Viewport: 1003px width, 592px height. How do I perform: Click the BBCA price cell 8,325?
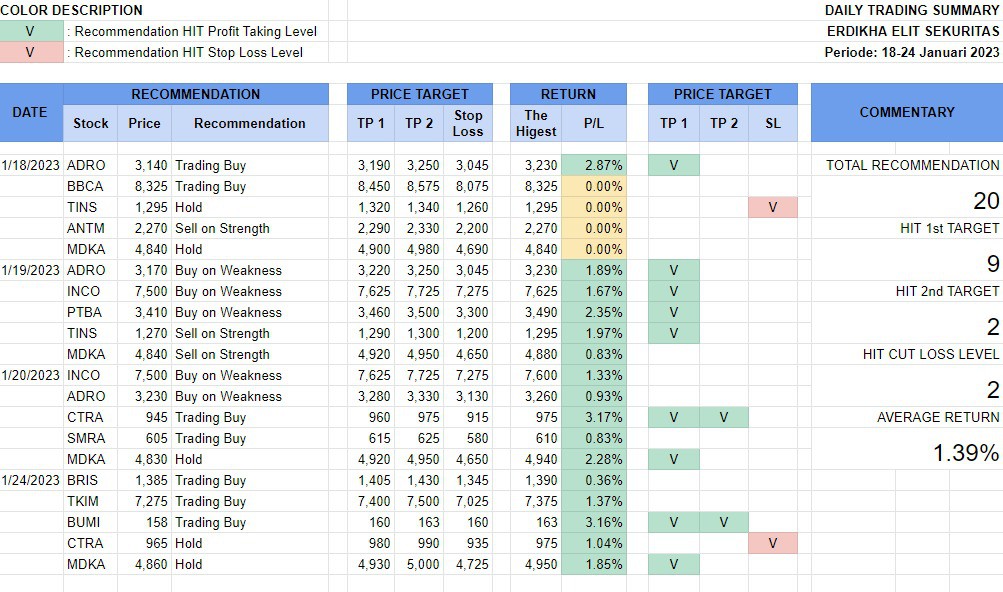point(143,186)
